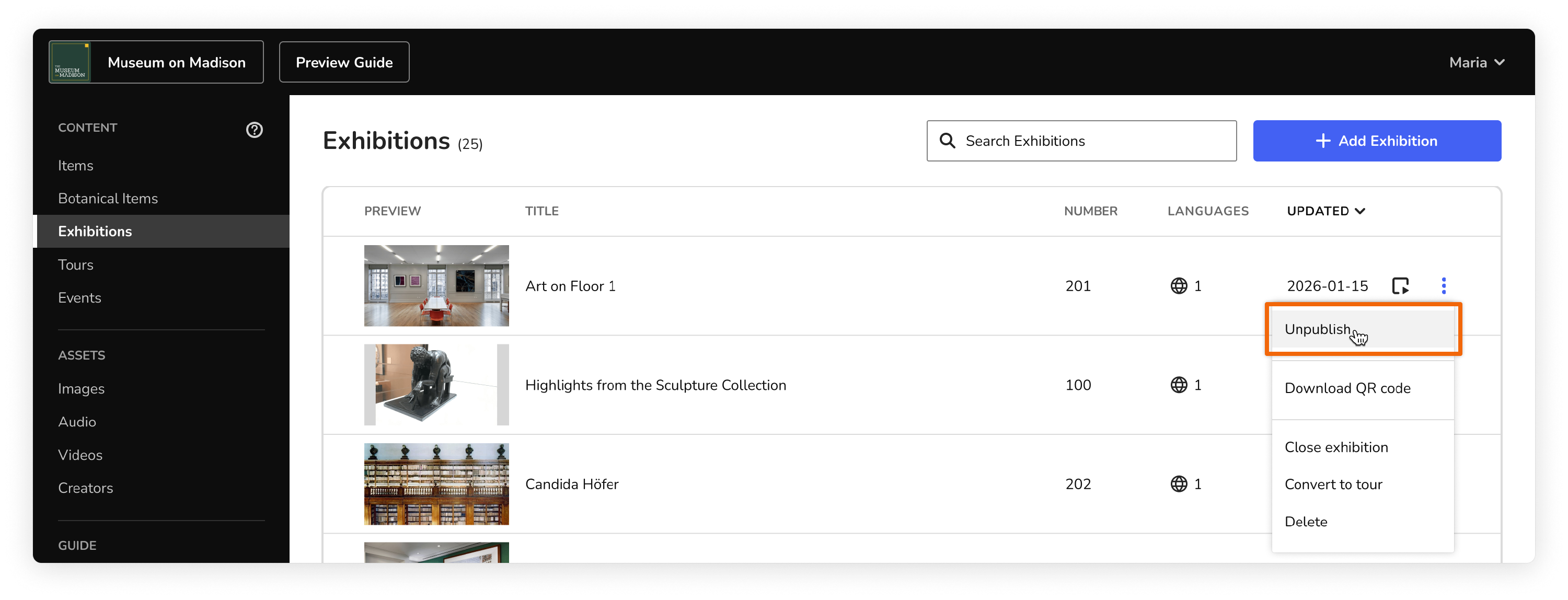Click the Preview Guide button
Screen dimensions: 1568x600
[x=344, y=62]
